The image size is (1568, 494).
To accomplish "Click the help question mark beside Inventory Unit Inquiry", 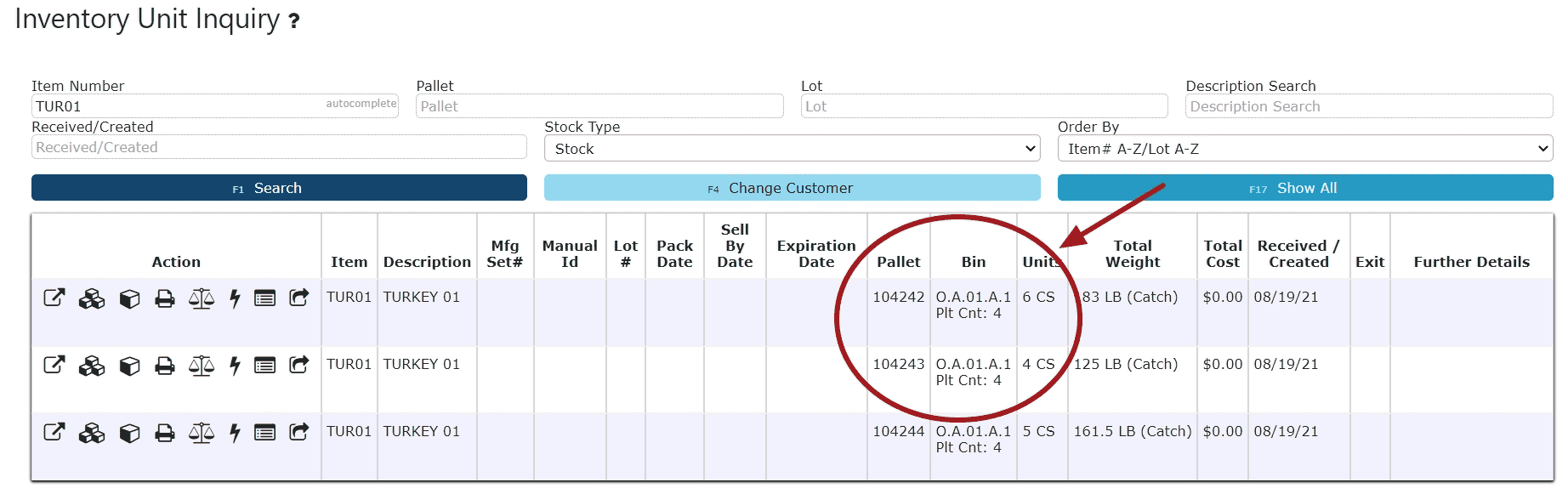I will pyautogui.click(x=294, y=21).
